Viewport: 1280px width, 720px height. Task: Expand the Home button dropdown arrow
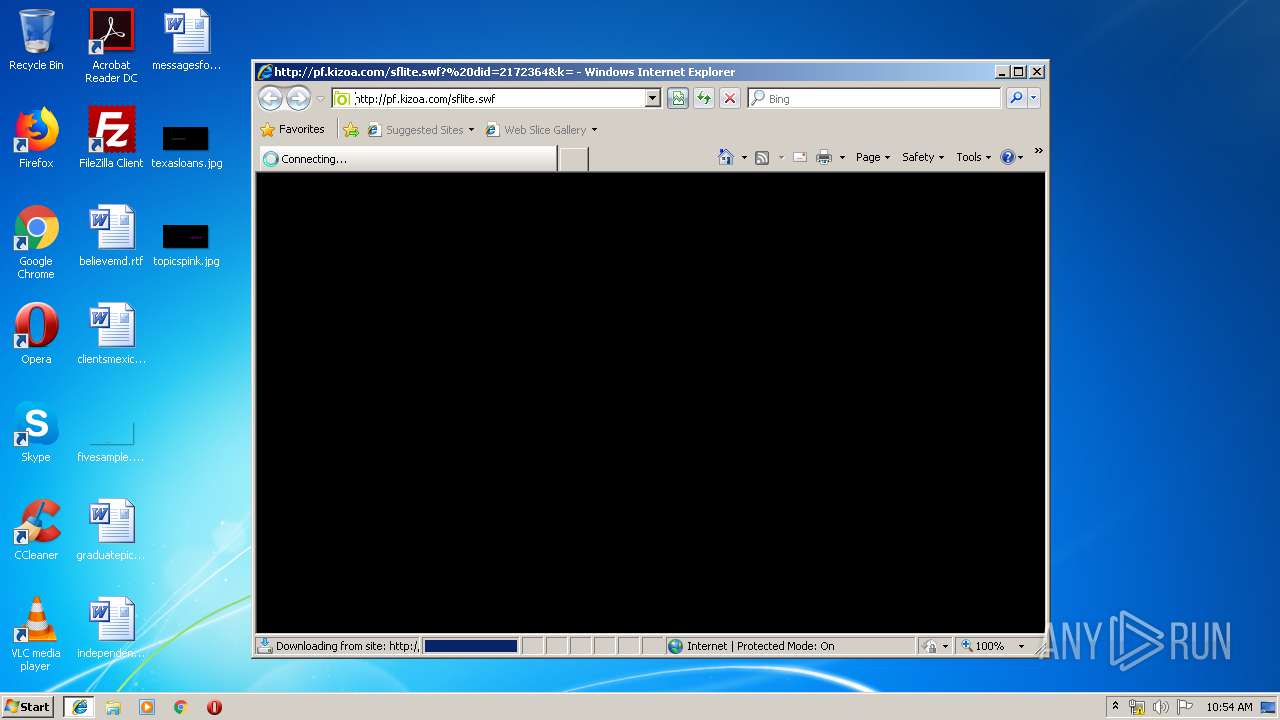click(x=744, y=158)
